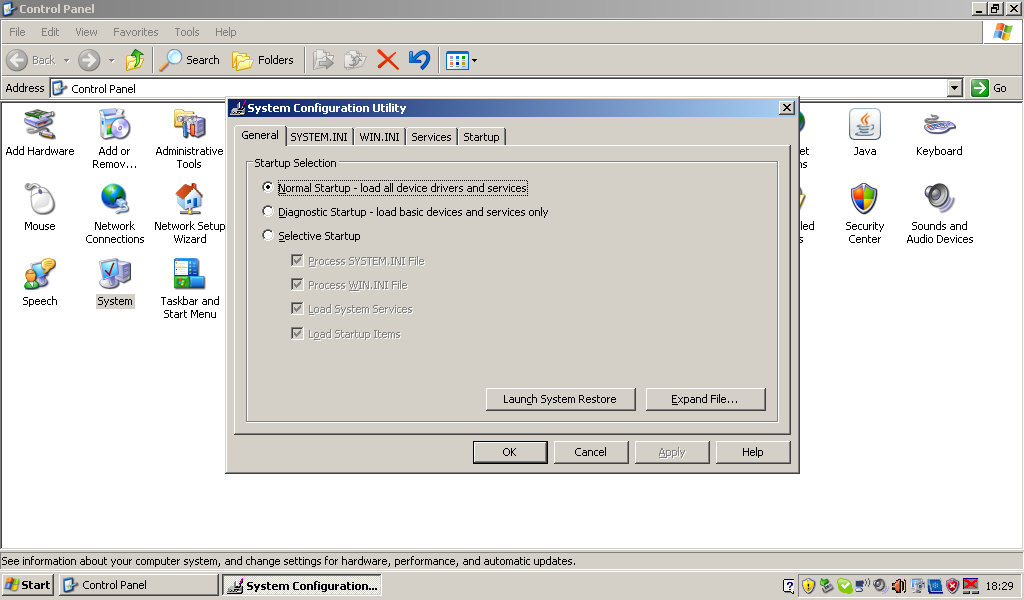Viewport: 1024px width, 600px height.
Task: Open the Tools menu
Action: pyautogui.click(x=187, y=32)
